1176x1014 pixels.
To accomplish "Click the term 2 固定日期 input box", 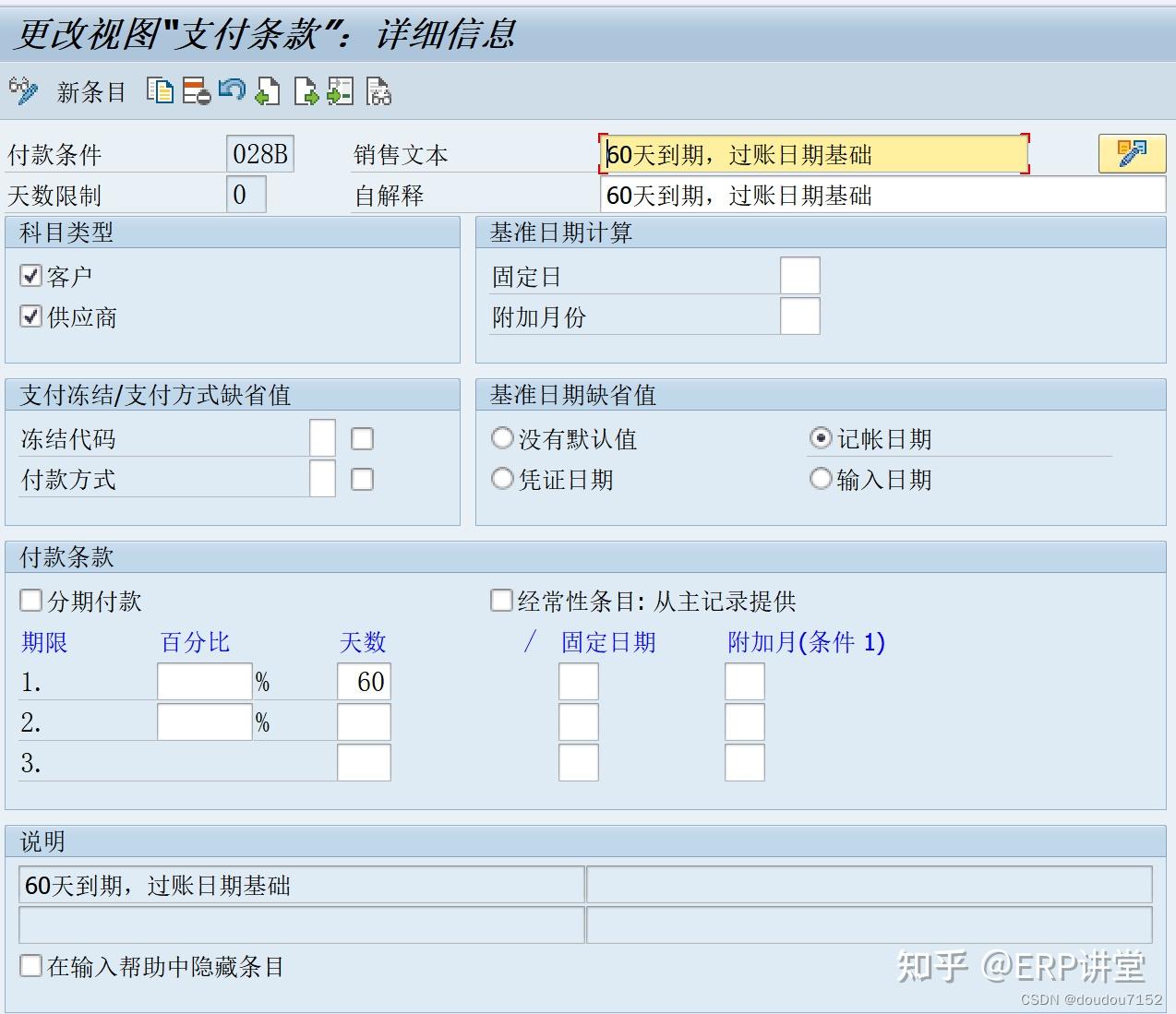I will [579, 722].
